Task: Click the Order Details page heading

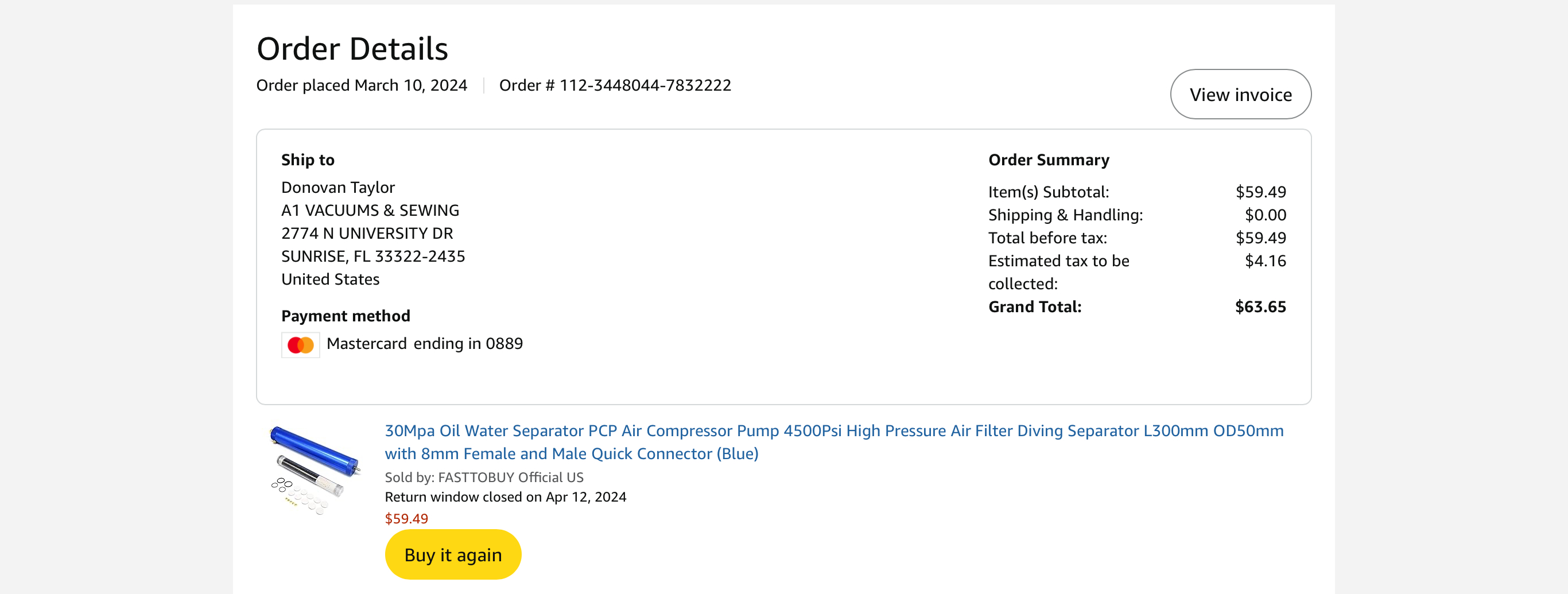Action: coord(352,49)
